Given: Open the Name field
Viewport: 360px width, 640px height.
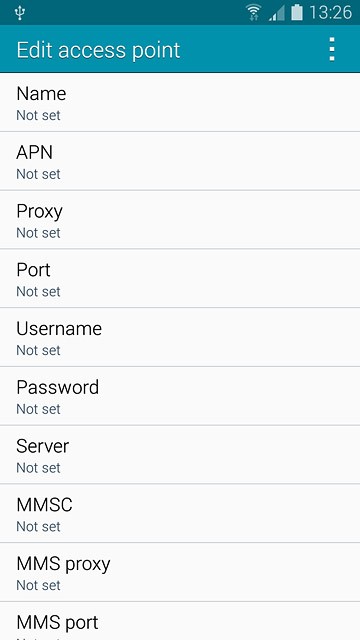Looking at the screenshot, I should pos(180,102).
